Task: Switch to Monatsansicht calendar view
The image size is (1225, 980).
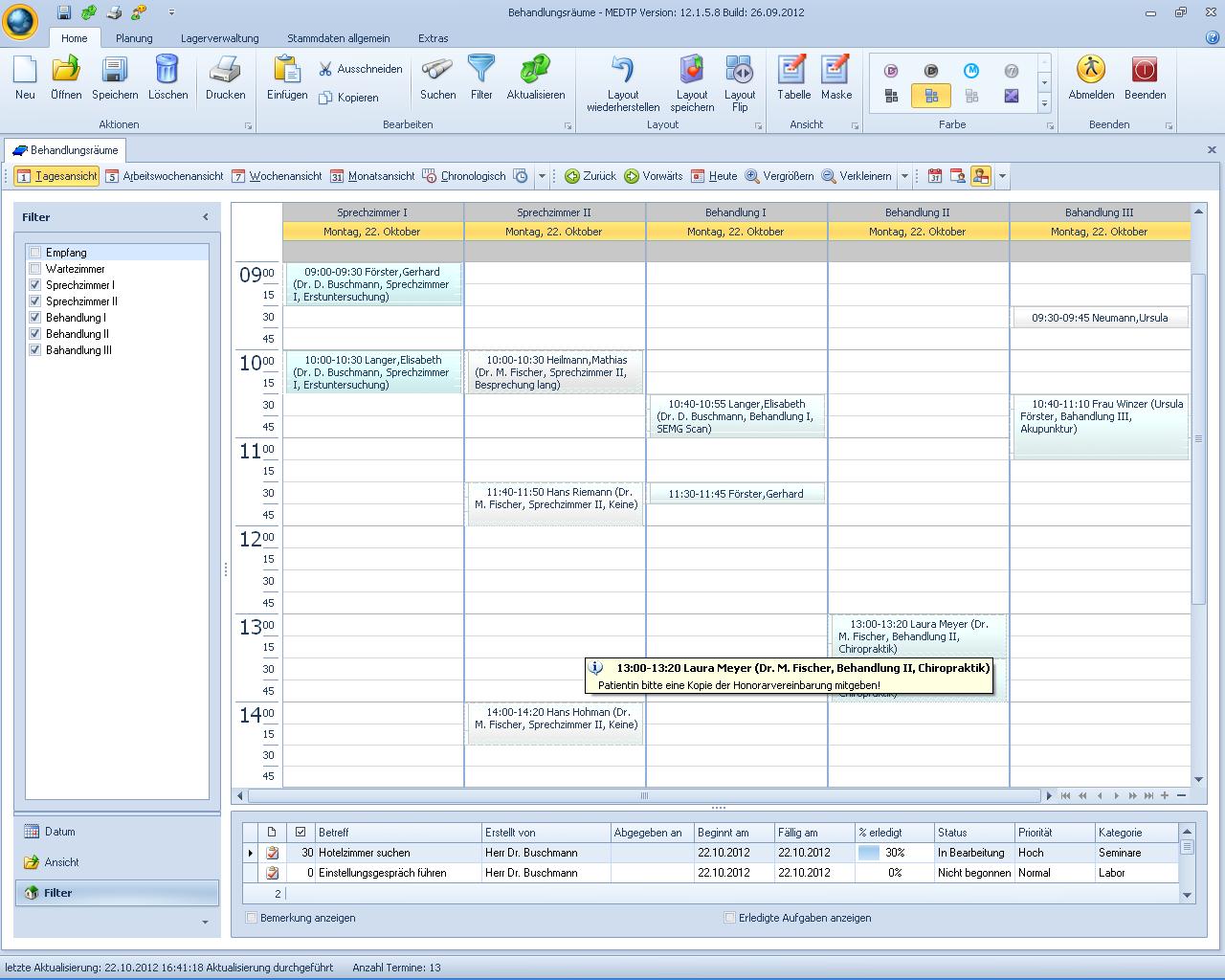Action: tap(372, 176)
